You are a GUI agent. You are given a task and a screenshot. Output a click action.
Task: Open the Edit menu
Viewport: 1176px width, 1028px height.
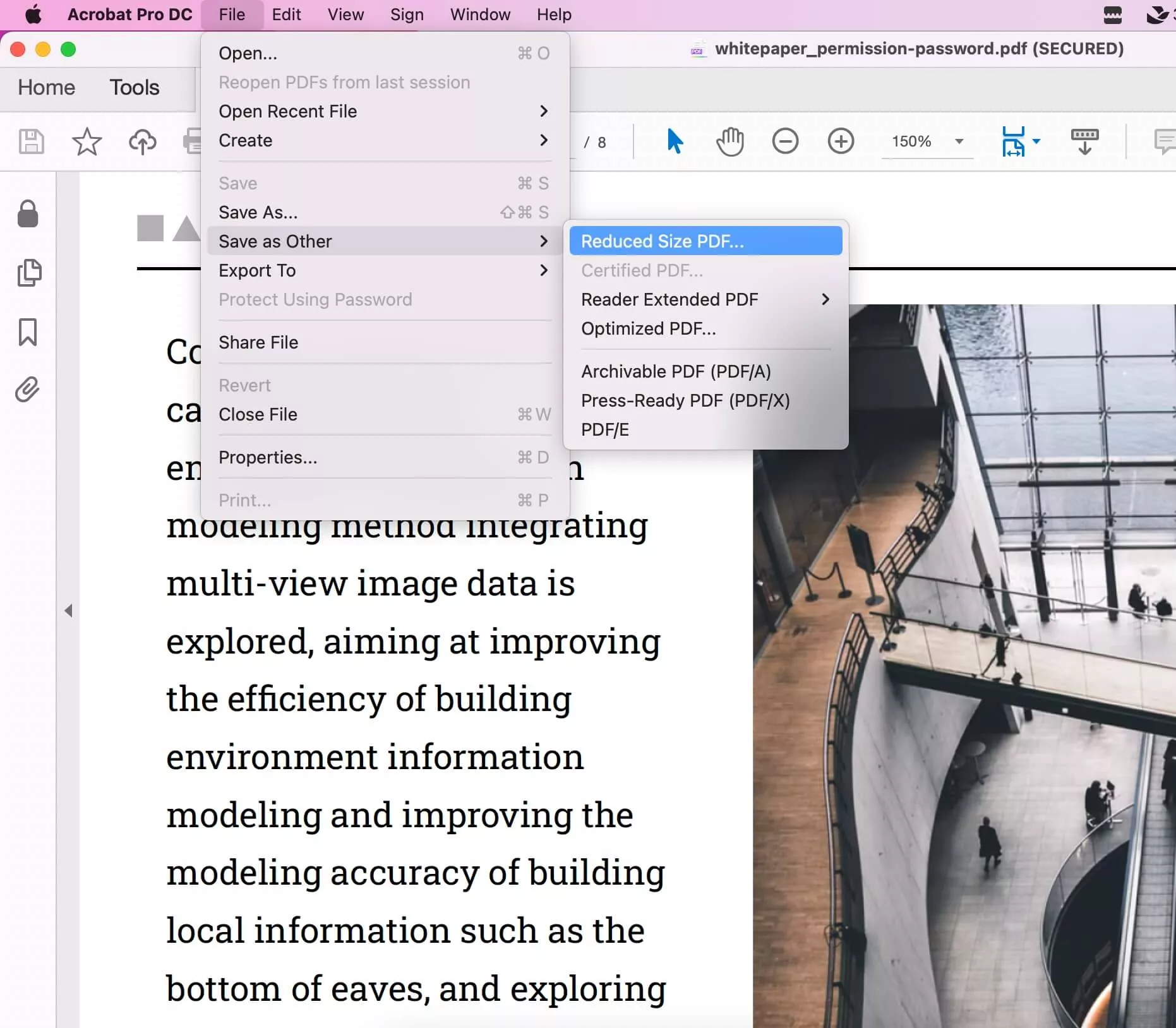pyautogui.click(x=286, y=14)
